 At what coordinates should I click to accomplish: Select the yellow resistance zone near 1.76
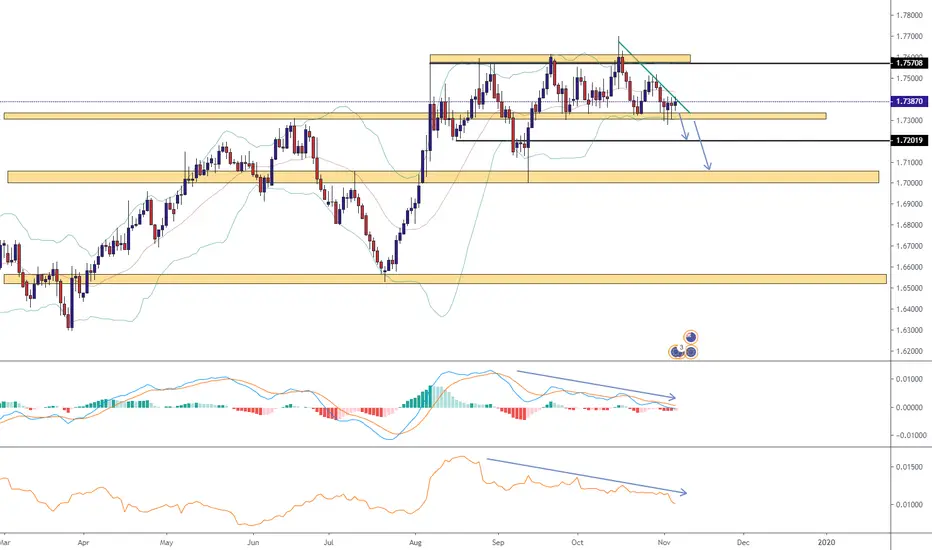(x=560, y=58)
